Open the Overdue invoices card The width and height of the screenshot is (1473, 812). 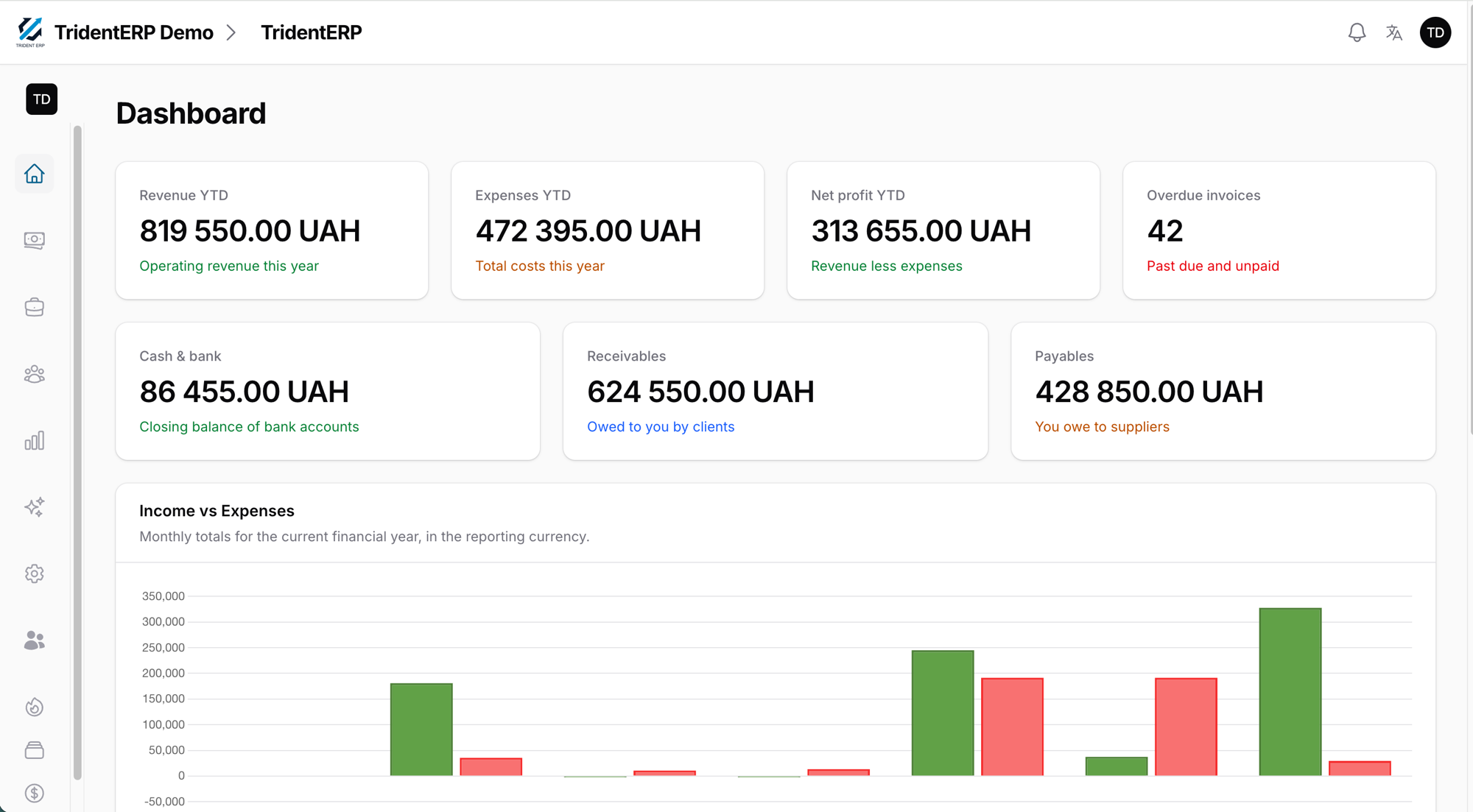click(x=1279, y=230)
